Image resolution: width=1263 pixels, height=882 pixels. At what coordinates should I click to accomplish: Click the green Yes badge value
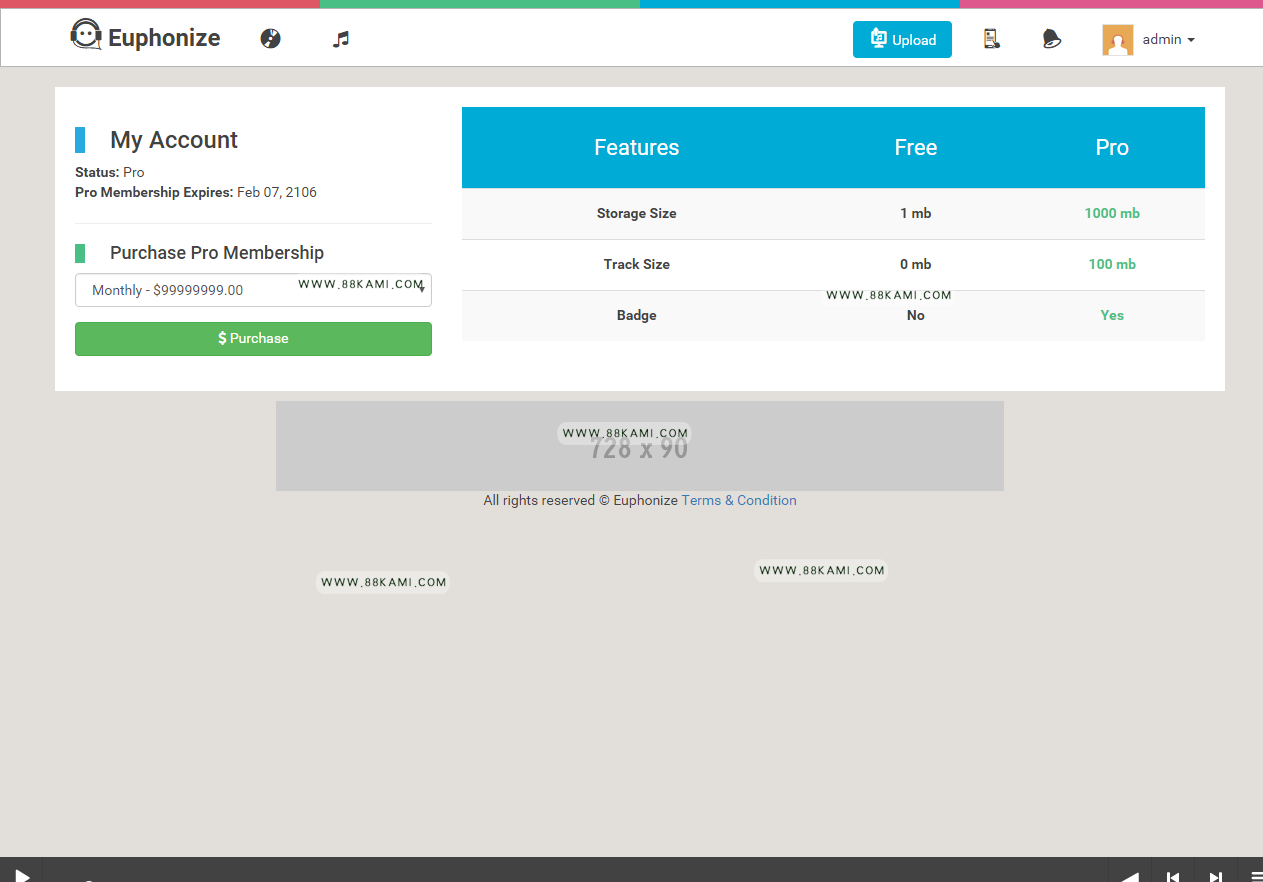point(1112,315)
